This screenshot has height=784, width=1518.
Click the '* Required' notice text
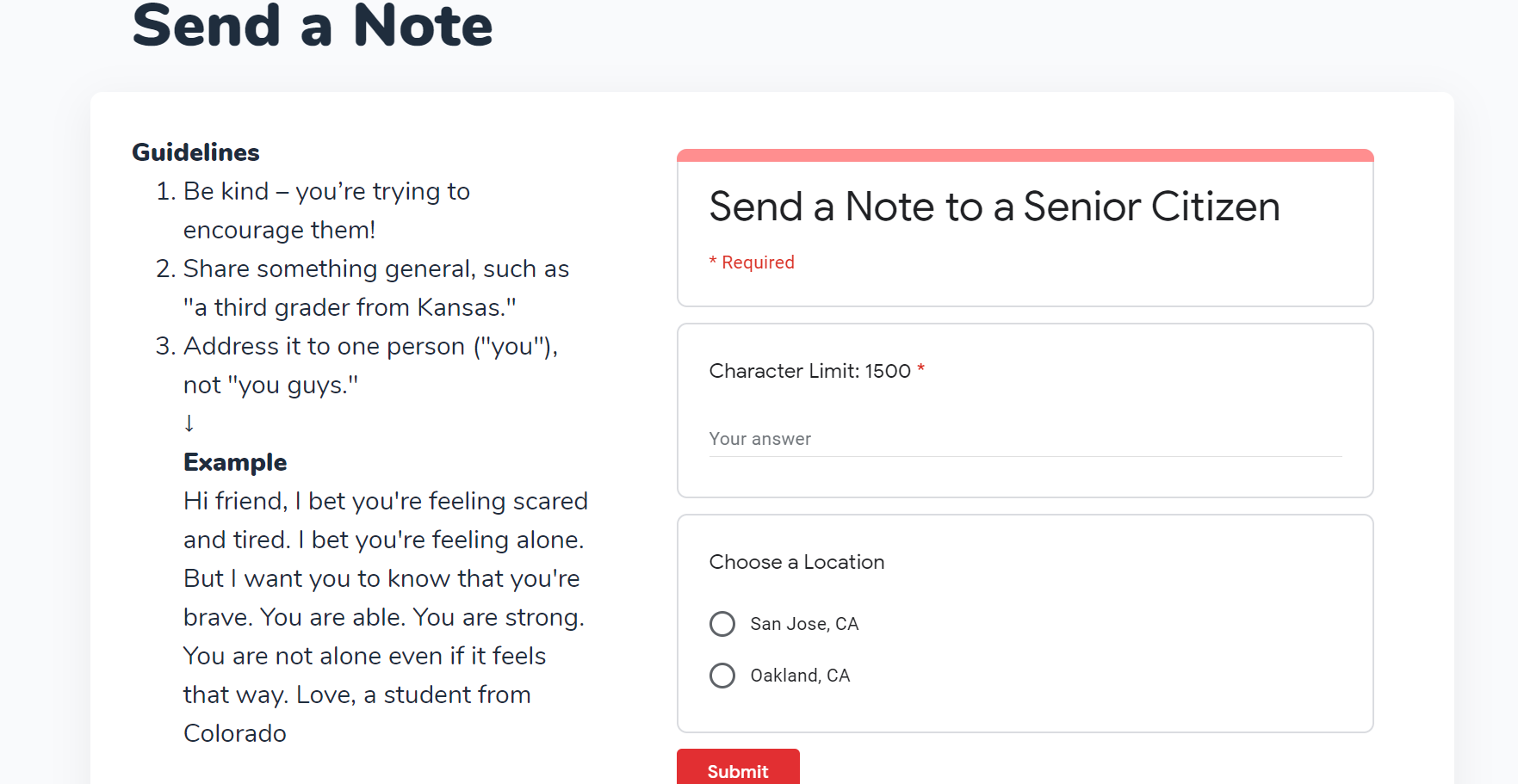[752, 262]
